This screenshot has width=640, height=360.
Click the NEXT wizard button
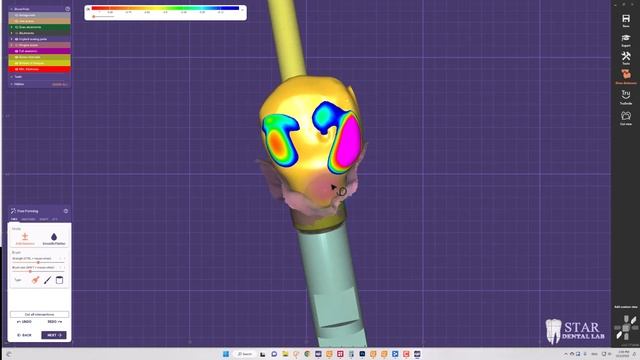(x=54, y=335)
